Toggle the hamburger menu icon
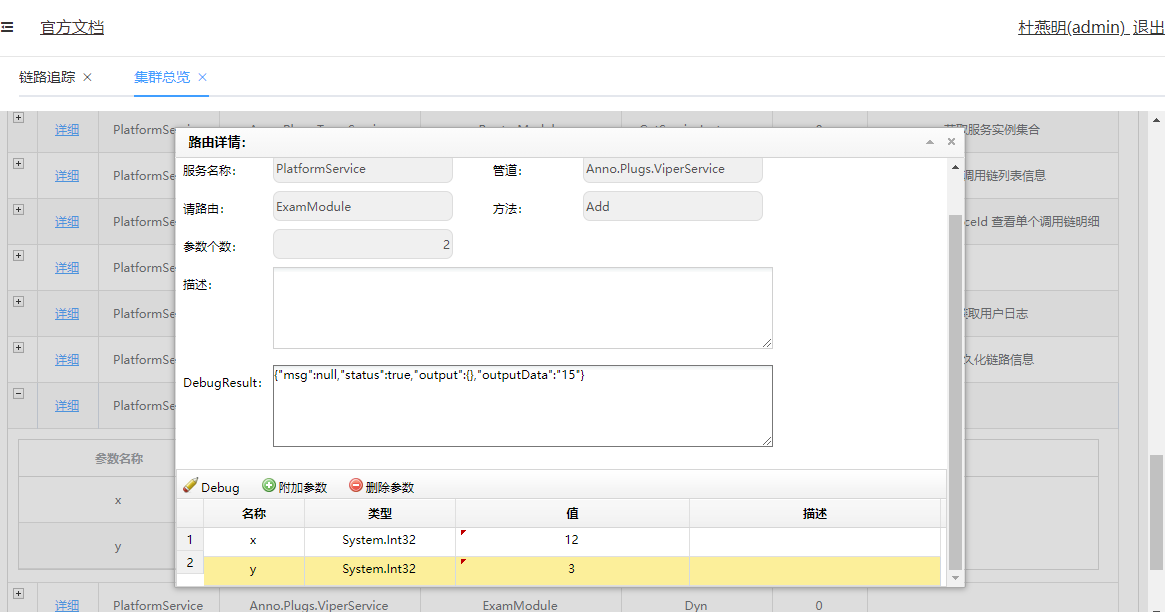The image size is (1165, 612). (7, 27)
